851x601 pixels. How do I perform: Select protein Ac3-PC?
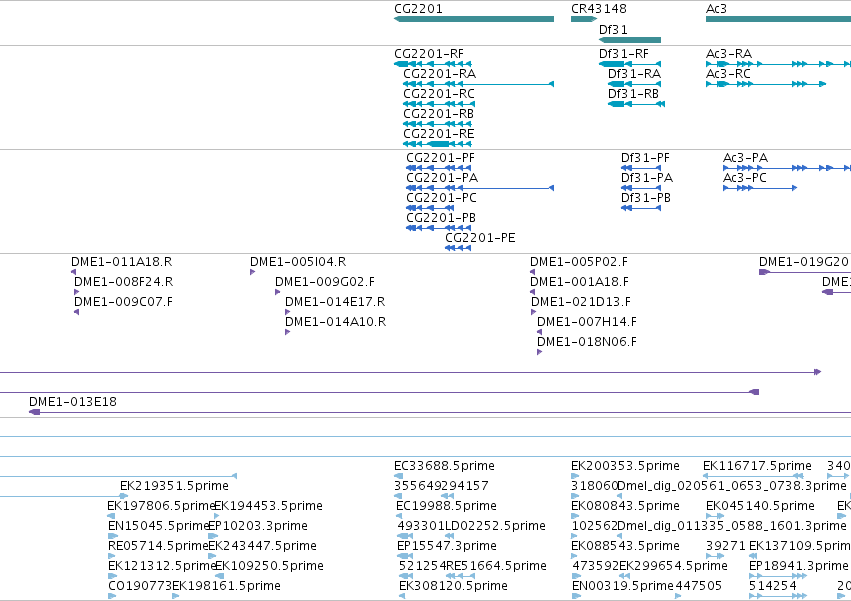click(760, 188)
